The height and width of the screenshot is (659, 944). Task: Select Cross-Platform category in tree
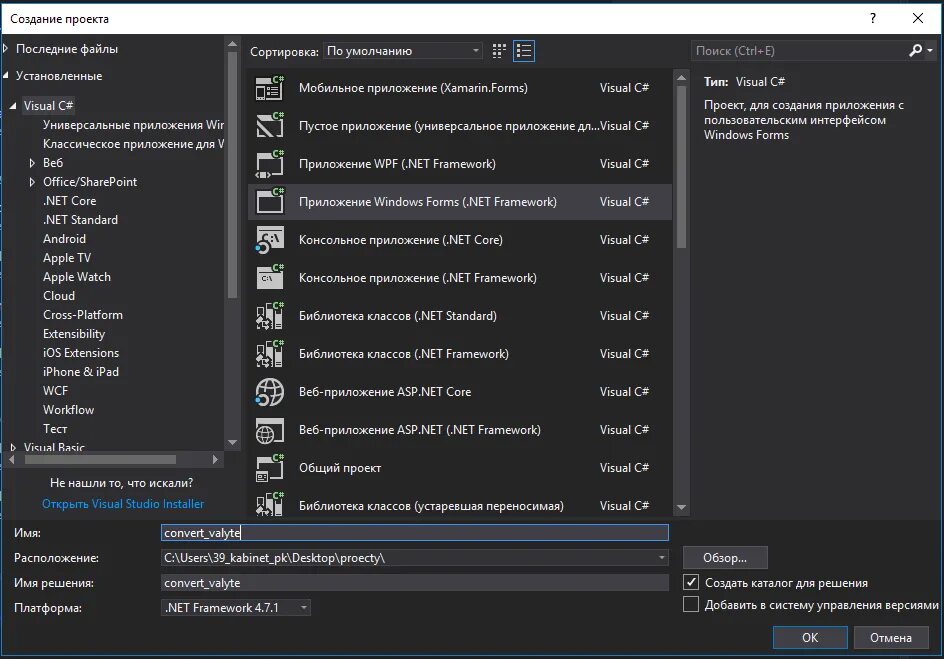[x=82, y=315]
